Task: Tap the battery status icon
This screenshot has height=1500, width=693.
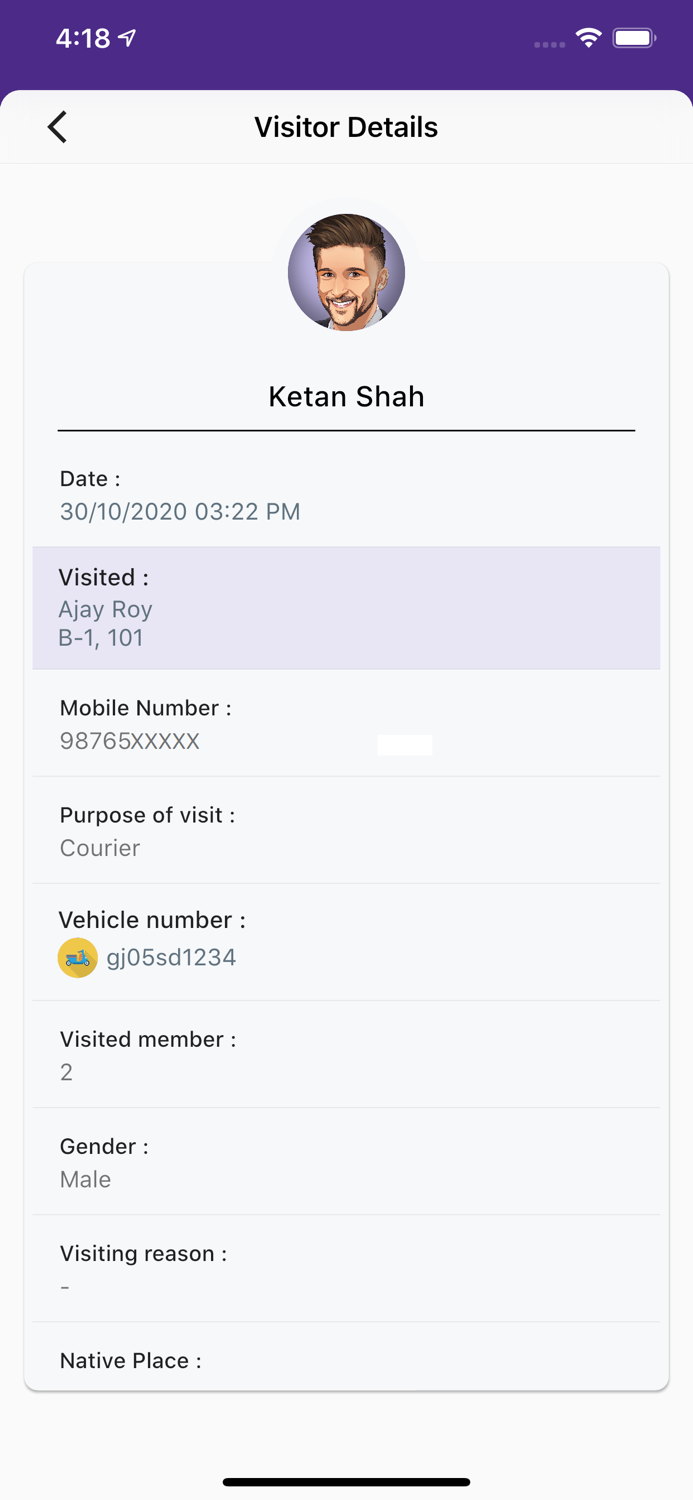Action: coord(634,39)
